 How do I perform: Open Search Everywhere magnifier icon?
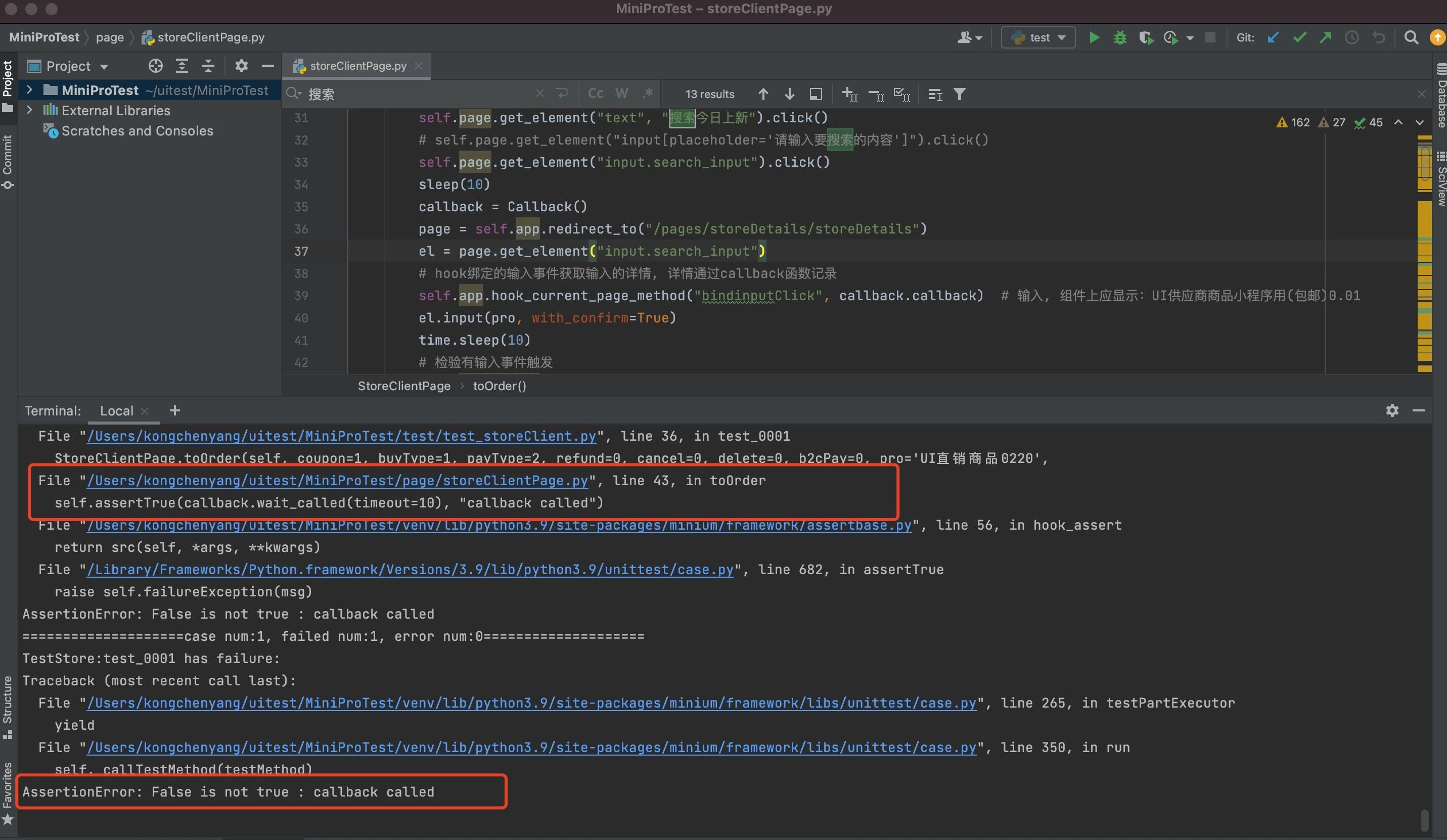1411,38
